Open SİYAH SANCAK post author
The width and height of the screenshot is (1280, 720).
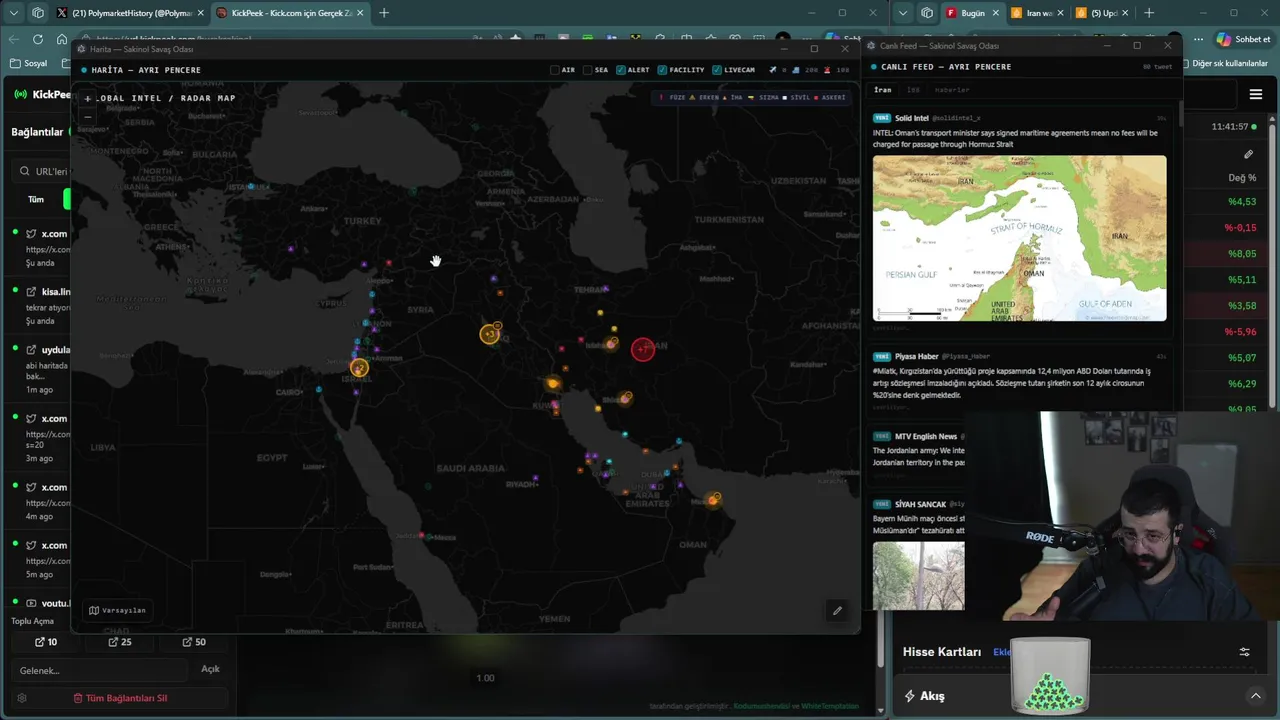920,504
